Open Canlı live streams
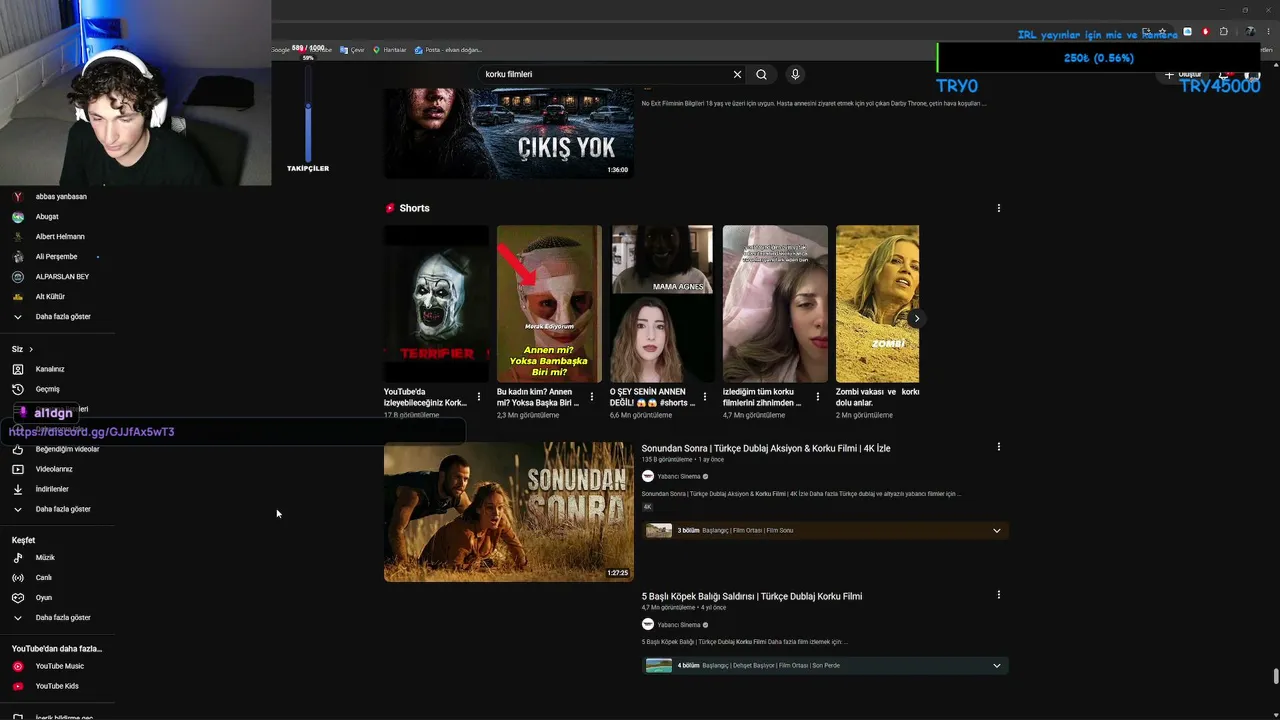Viewport: 1280px width, 720px height. click(x=43, y=577)
